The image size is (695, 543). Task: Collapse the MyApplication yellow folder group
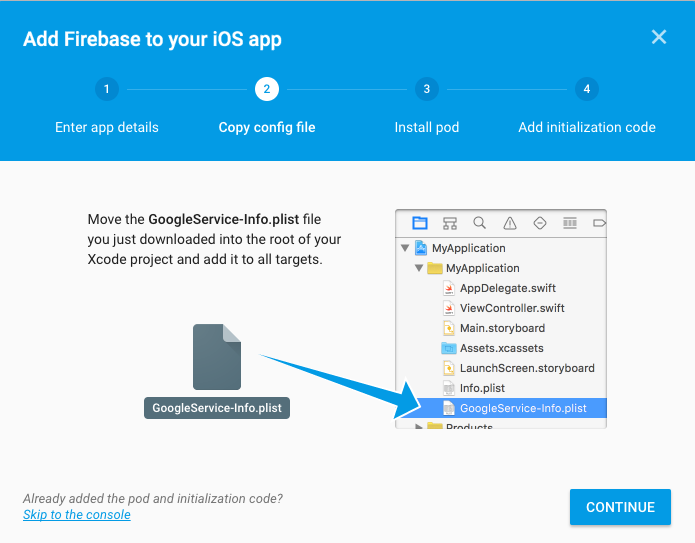[x=419, y=268]
